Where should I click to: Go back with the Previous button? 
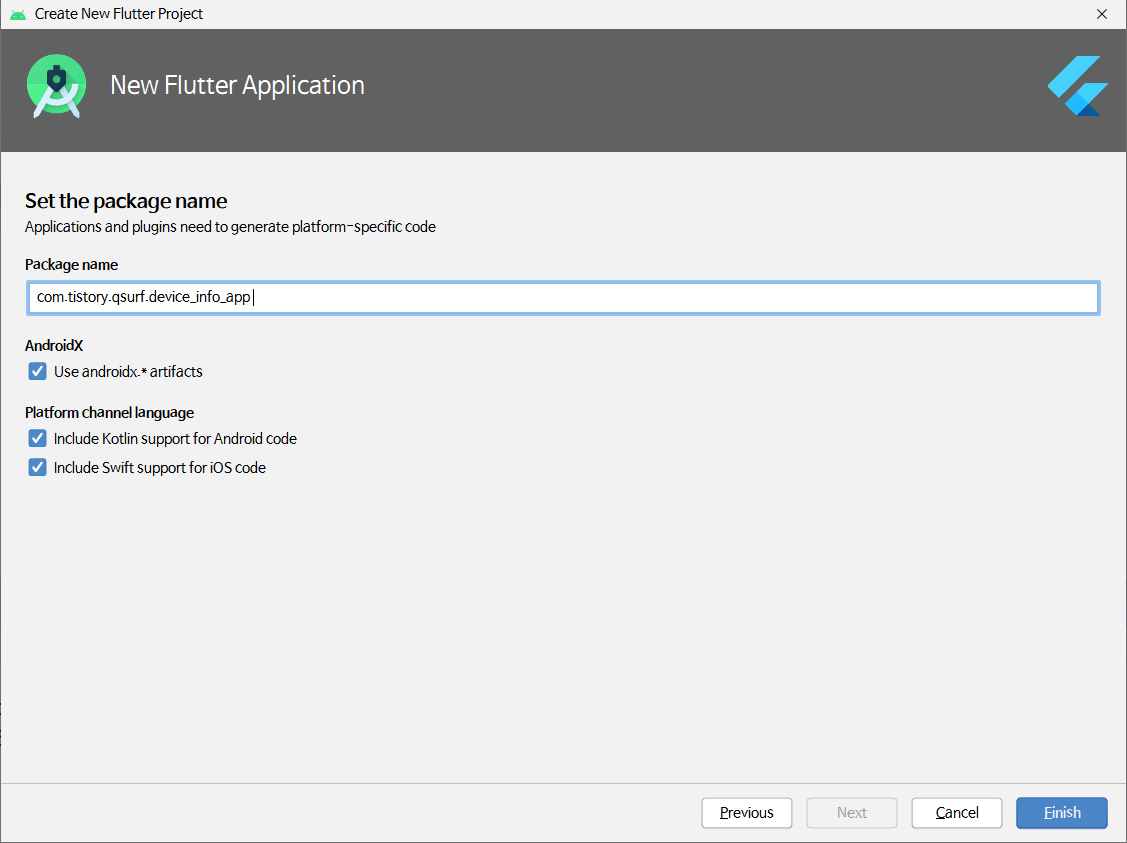[x=747, y=813]
